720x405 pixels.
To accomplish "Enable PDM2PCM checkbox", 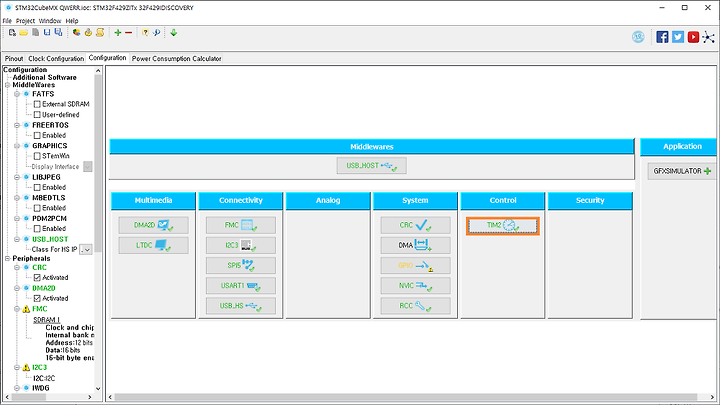I will tap(37, 229).
